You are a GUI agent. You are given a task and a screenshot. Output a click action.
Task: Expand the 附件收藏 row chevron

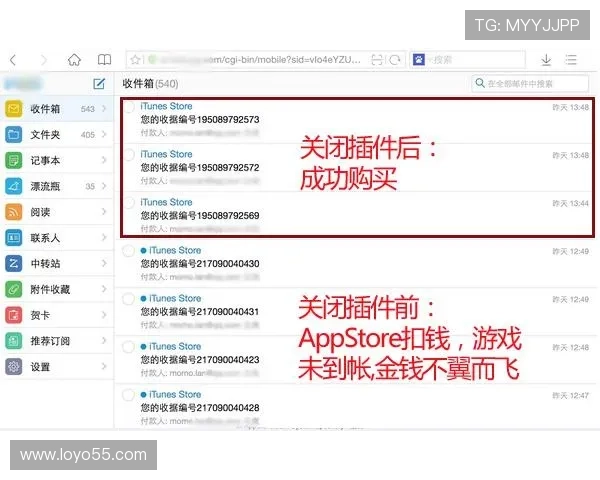[104, 289]
